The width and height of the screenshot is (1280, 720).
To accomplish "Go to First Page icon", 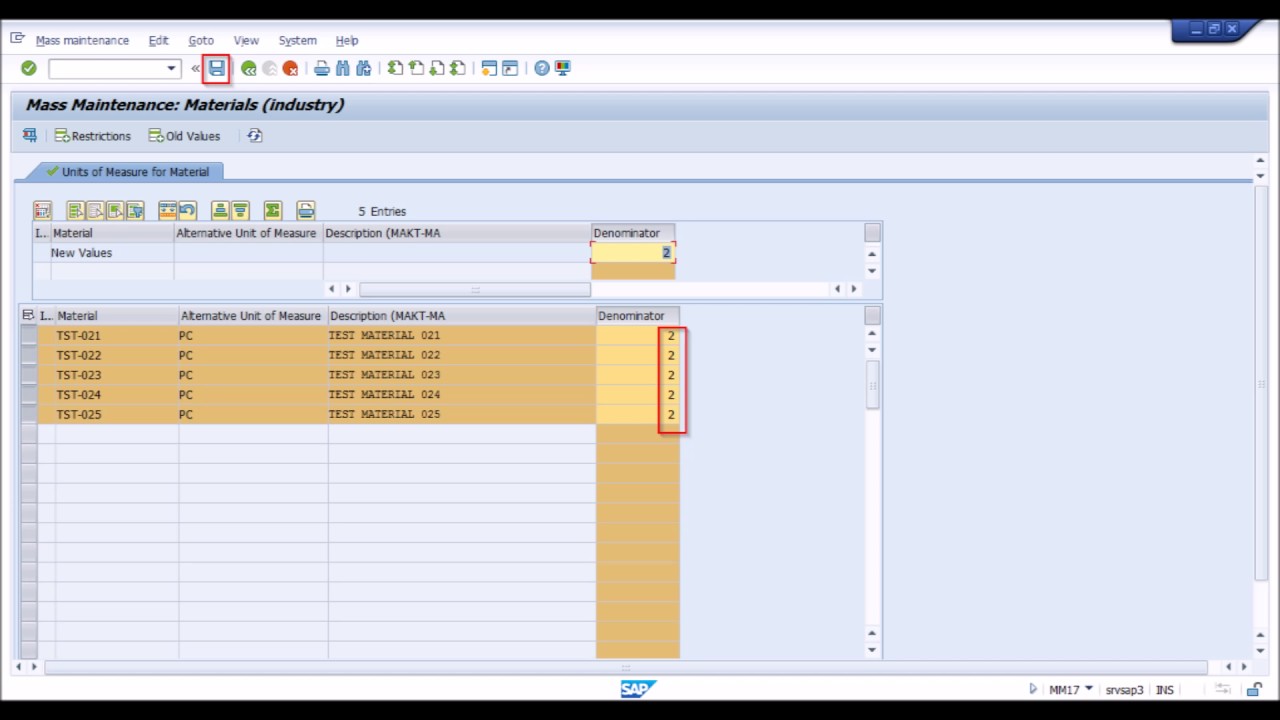I will point(395,68).
